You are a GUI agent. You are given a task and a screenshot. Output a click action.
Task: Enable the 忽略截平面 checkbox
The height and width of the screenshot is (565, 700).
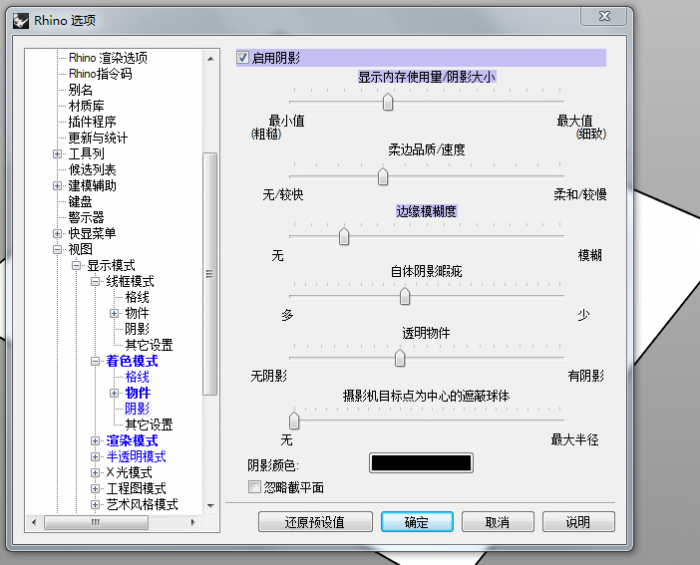[x=254, y=487]
